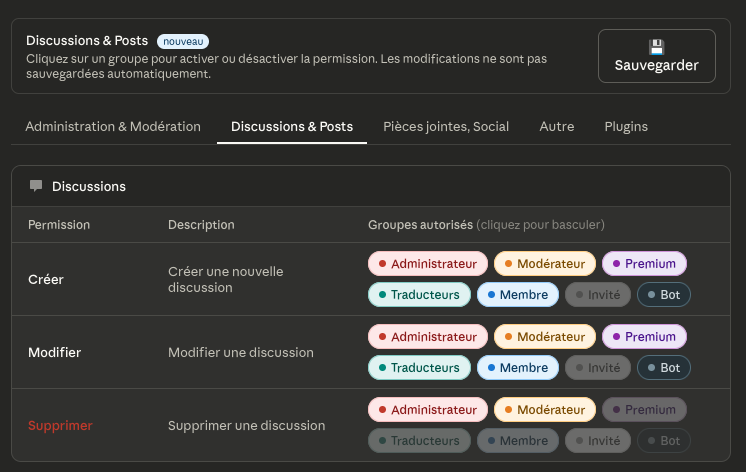Enable Invité for Modifier permission
Viewport: 746px width, 472px height.
click(596, 367)
